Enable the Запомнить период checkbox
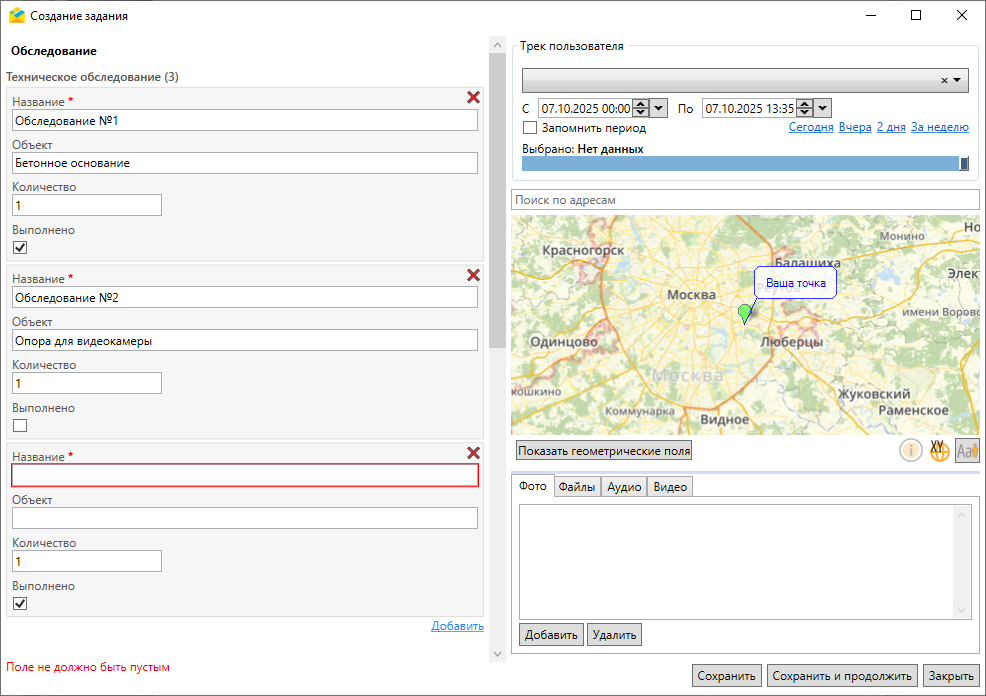The height and width of the screenshot is (696, 986). click(x=530, y=128)
